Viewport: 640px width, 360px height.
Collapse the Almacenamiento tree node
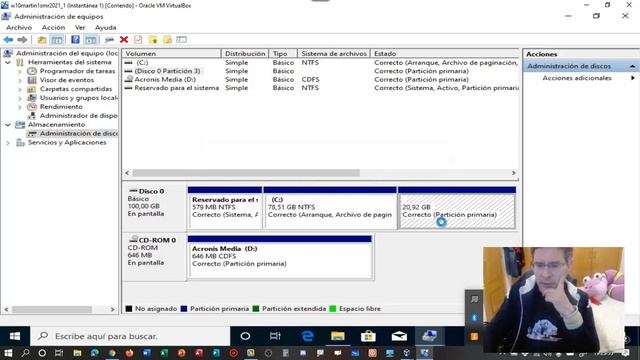pos(8,125)
